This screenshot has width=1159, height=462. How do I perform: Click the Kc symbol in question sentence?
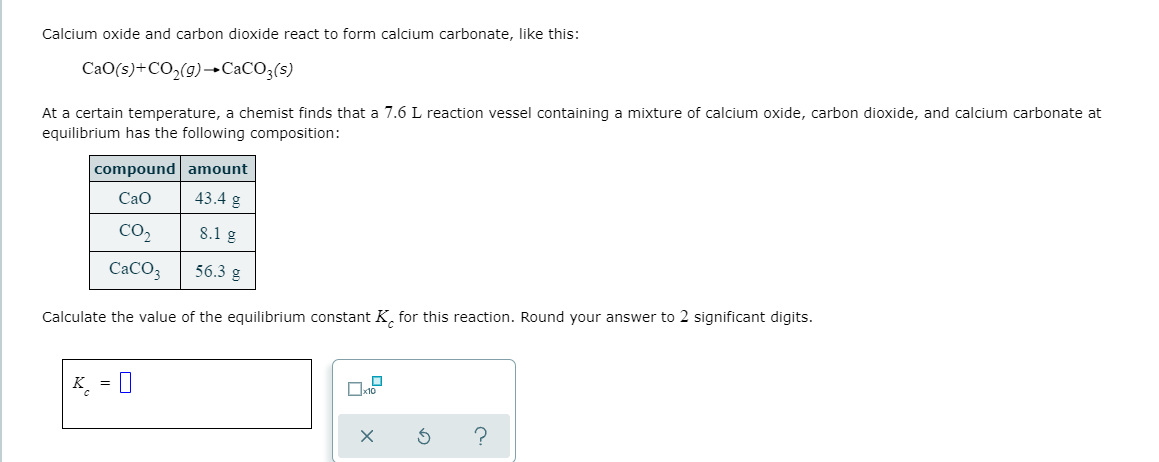(385, 319)
